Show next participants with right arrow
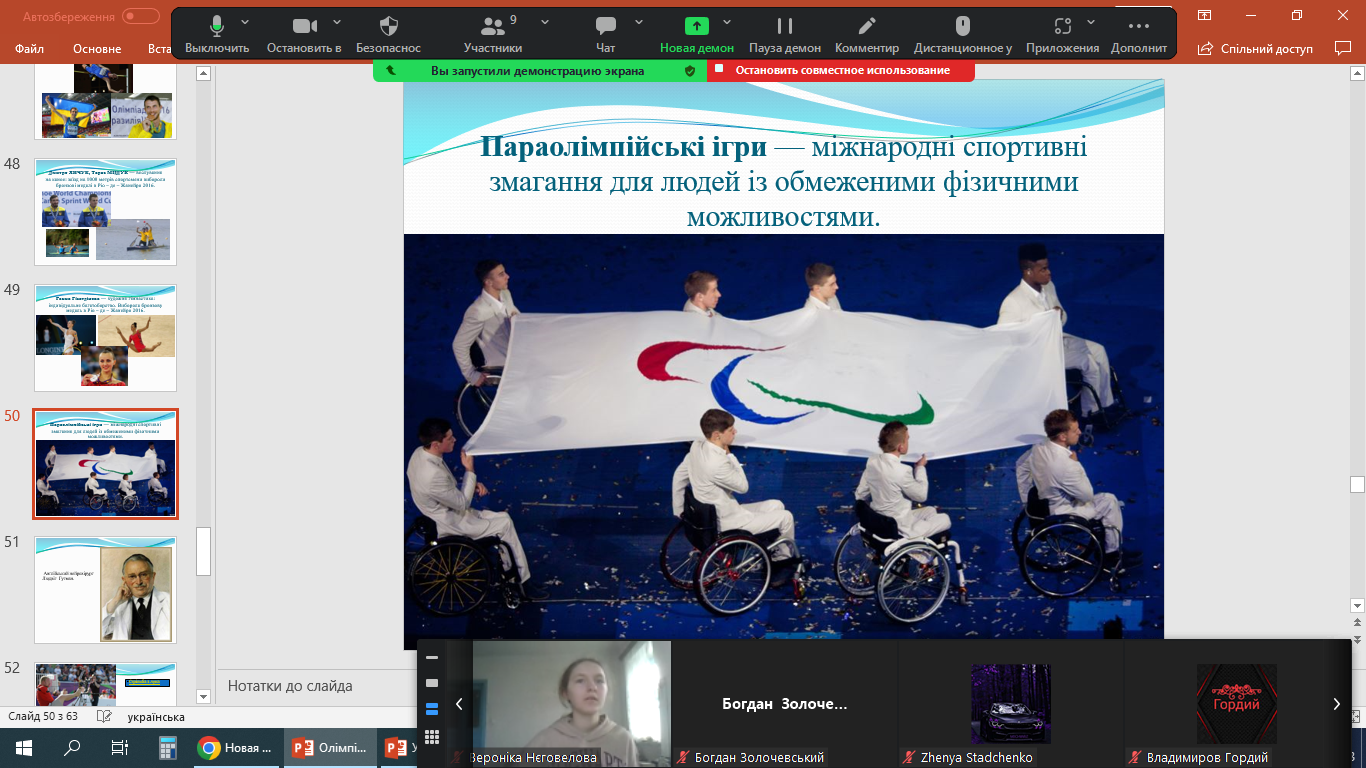1366x768 pixels. pyautogui.click(x=1336, y=704)
